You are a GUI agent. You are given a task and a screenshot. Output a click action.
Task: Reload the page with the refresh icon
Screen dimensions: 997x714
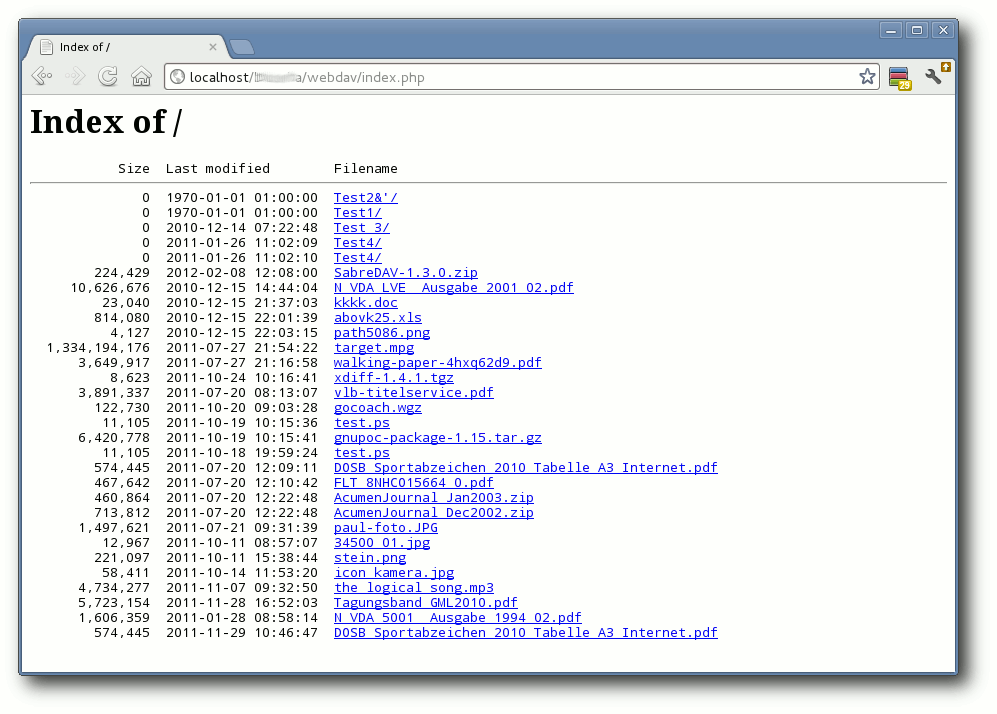point(107,77)
